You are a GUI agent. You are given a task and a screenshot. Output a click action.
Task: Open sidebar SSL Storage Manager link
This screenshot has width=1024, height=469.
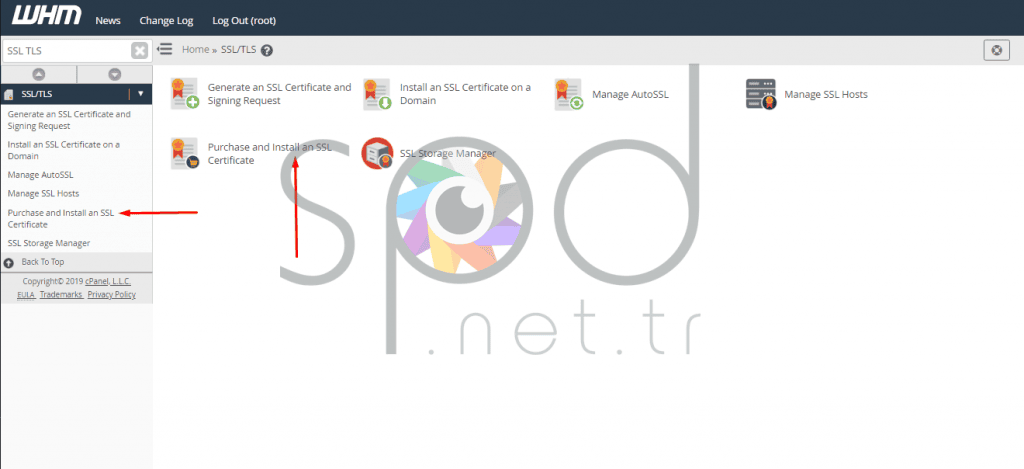48,243
